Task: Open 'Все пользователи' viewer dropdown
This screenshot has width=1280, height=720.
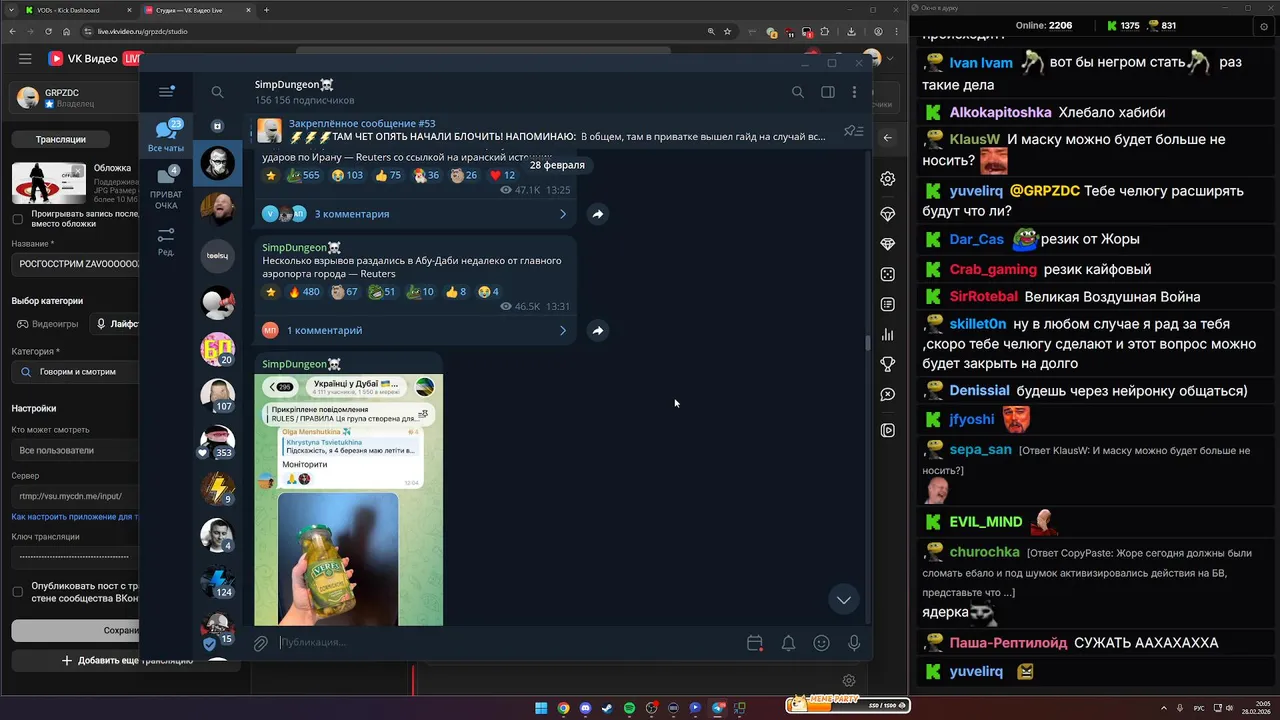Action: (x=76, y=450)
